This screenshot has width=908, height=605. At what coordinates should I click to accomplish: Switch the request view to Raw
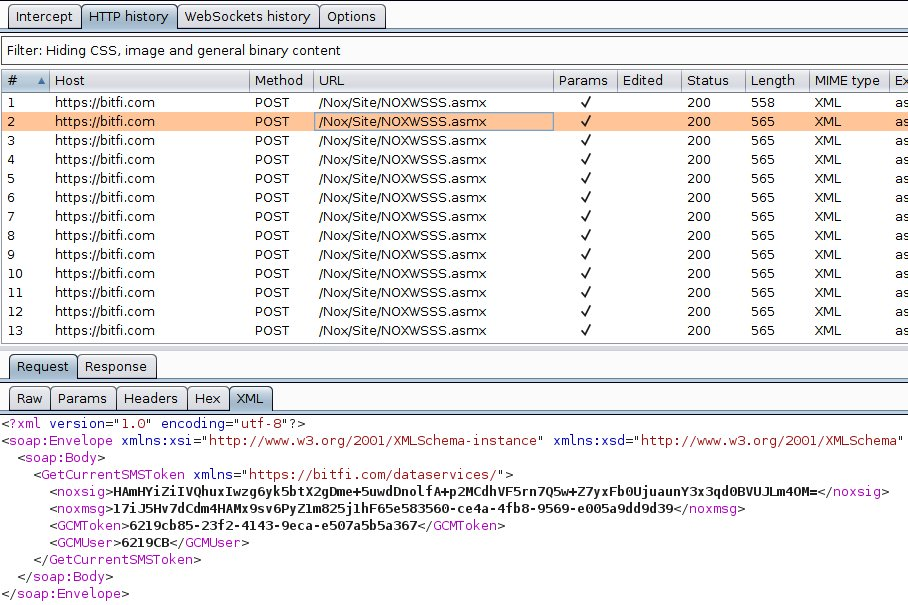point(30,398)
